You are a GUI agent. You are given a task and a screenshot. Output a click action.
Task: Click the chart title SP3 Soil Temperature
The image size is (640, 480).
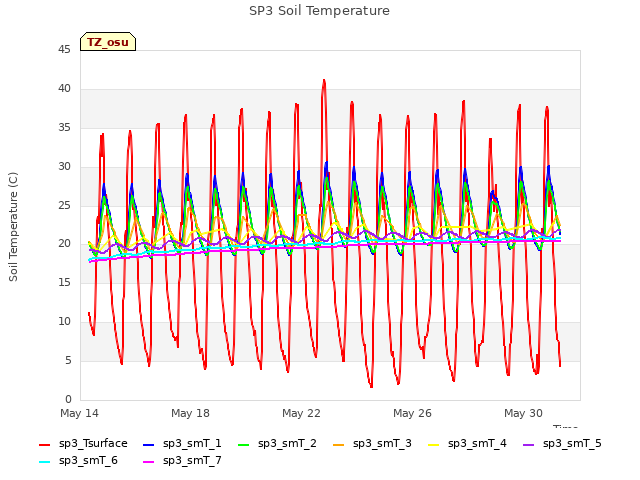pos(319,11)
